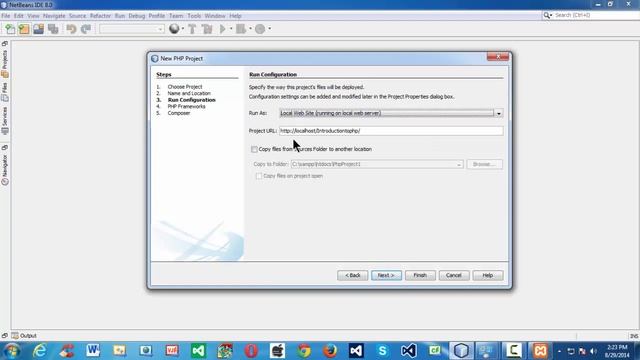Screen dimensions: 640x360
Task: Open the Services side tab
Action: 5,121
